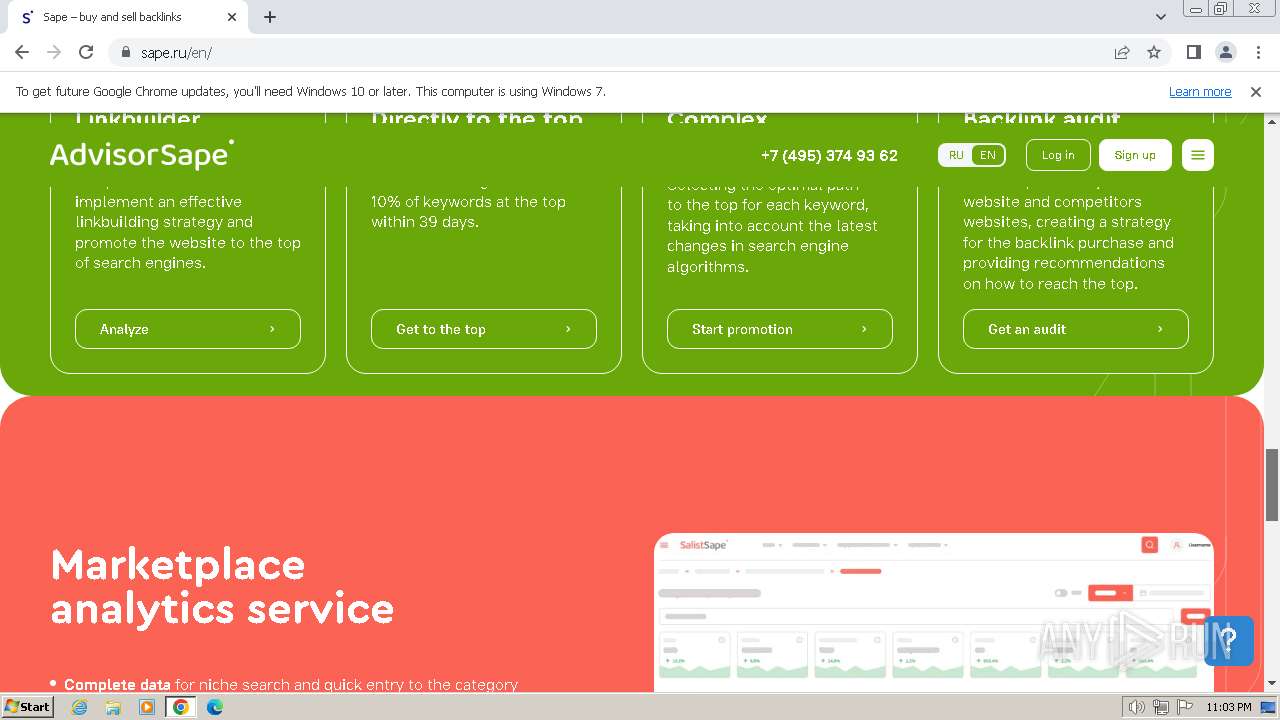Open File Explorer from the taskbar
This screenshot has width=1280, height=720.
(113, 707)
